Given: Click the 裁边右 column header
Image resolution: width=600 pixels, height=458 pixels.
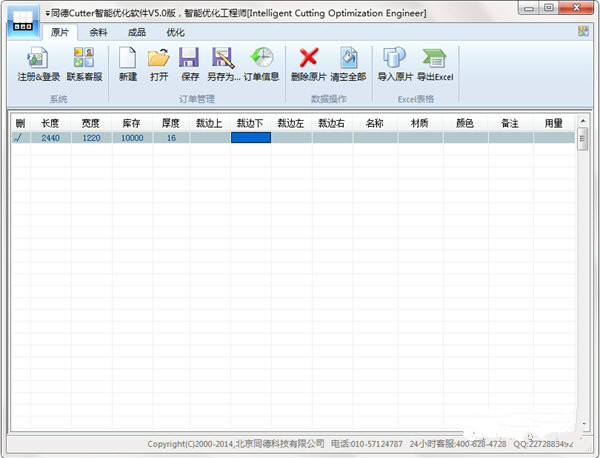Looking at the screenshot, I should [x=332, y=123].
